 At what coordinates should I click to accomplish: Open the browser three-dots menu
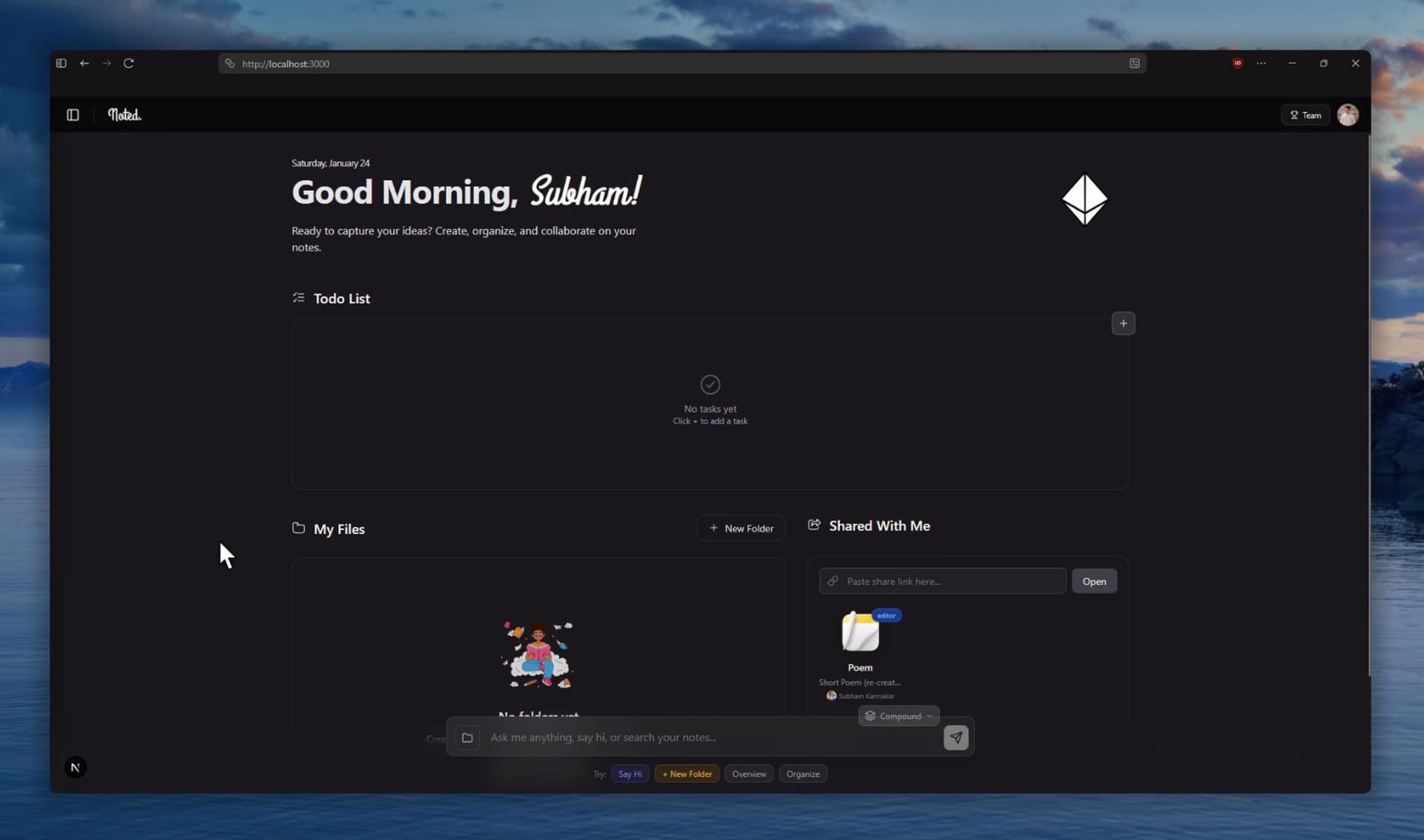(x=1261, y=64)
